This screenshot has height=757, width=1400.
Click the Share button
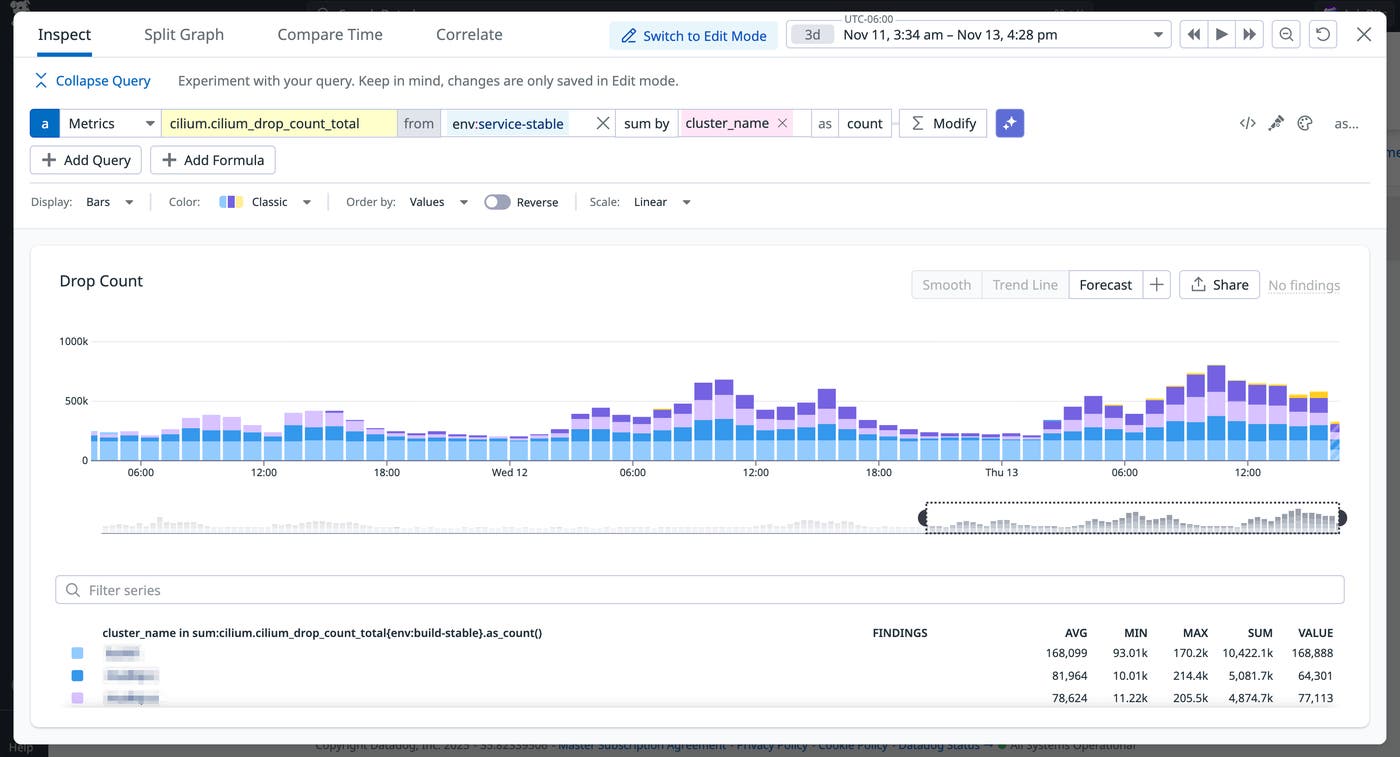point(1219,284)
